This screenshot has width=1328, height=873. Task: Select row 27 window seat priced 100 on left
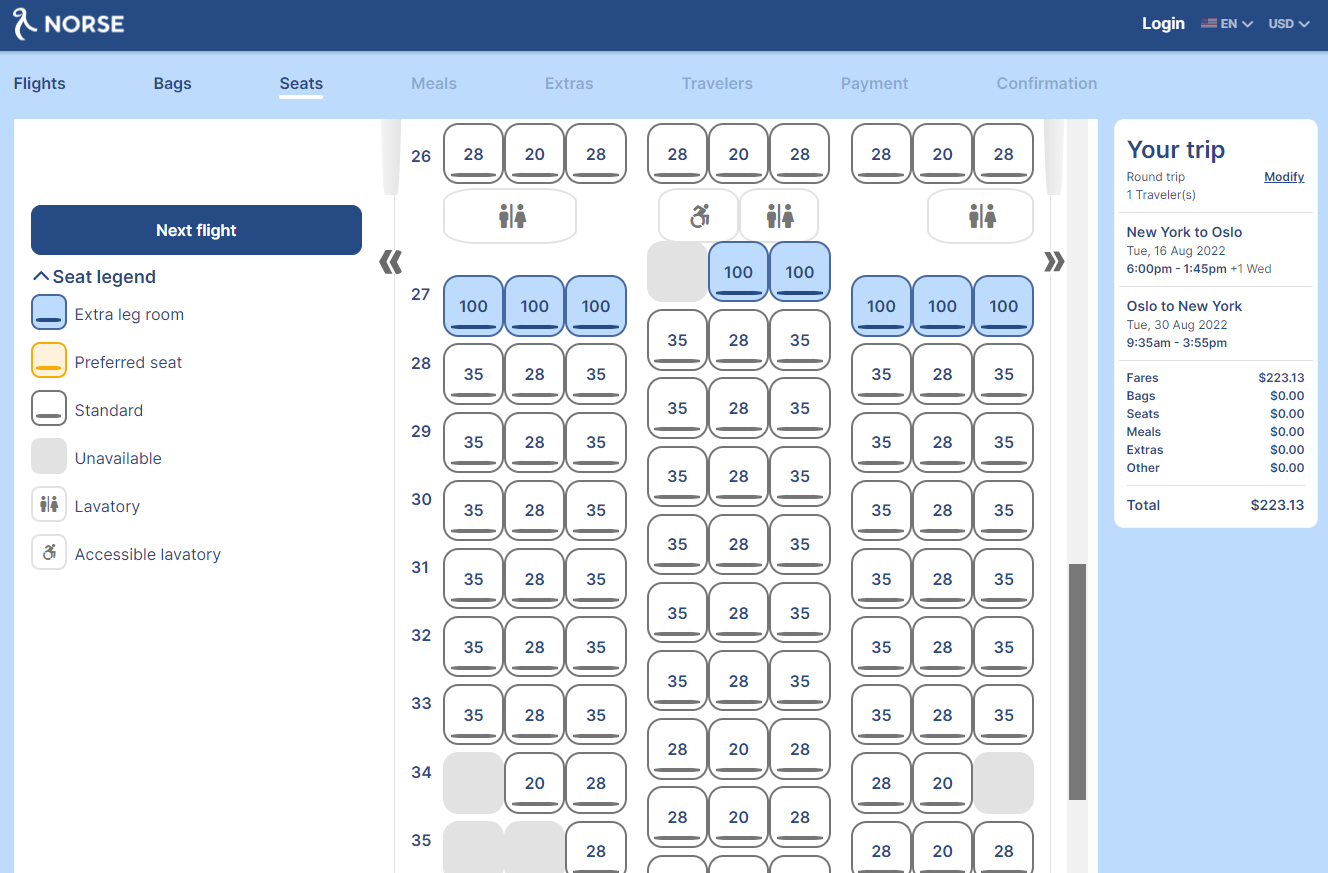[474, 306]
